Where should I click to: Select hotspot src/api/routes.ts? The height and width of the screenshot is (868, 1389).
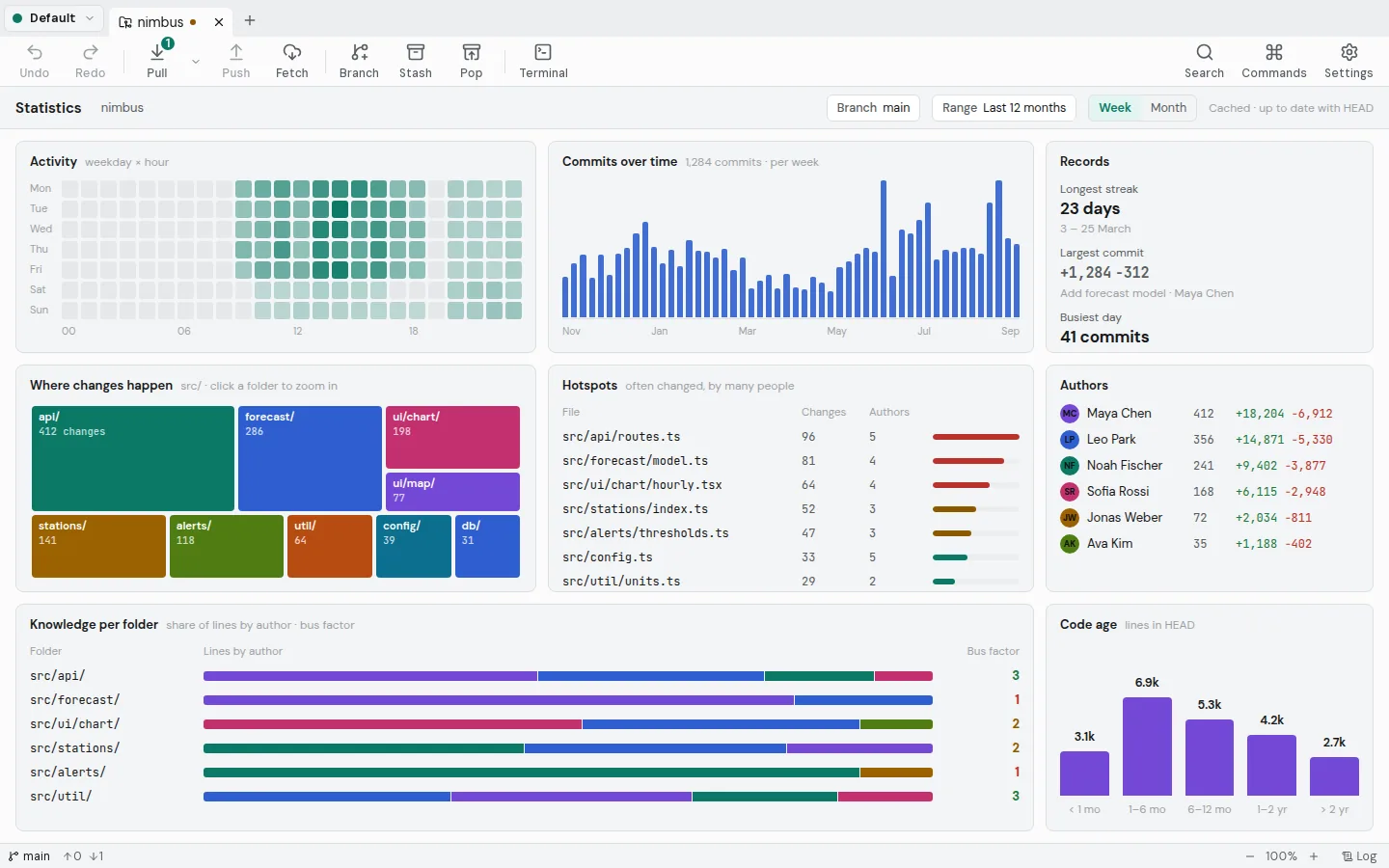coord(790,437)
